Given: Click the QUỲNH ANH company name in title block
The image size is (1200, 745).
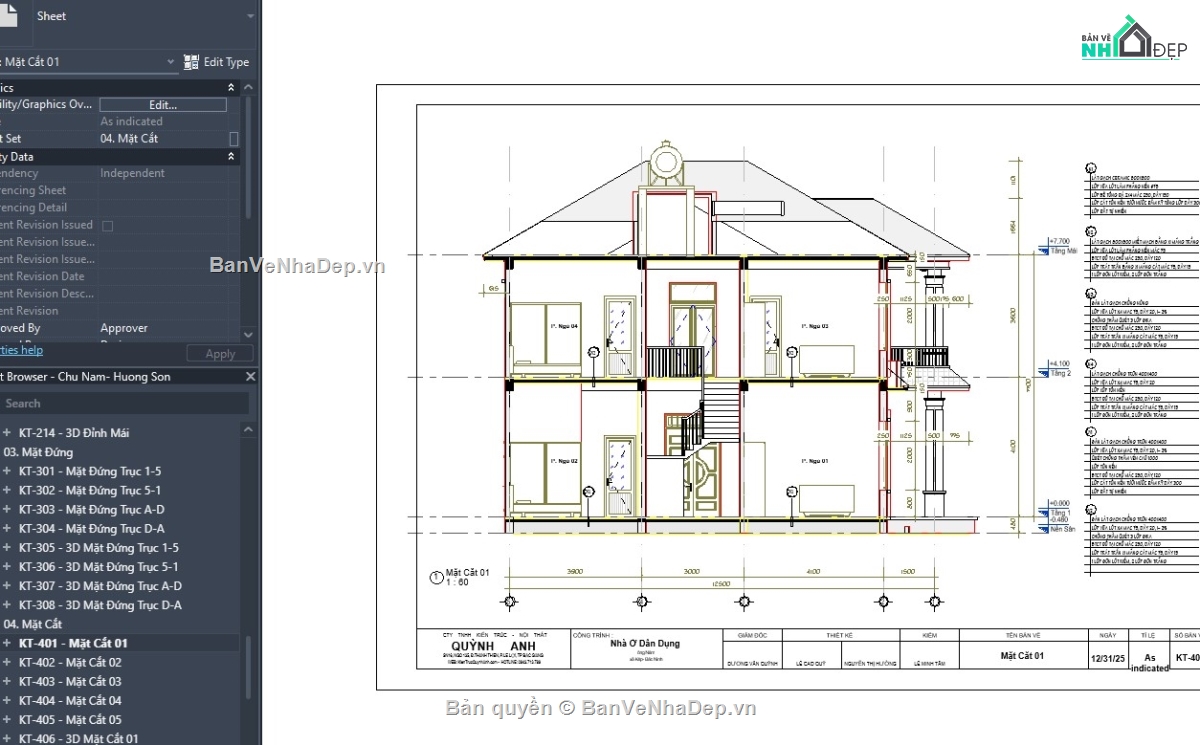Looking at the screenshot, I should click(493, 645).
